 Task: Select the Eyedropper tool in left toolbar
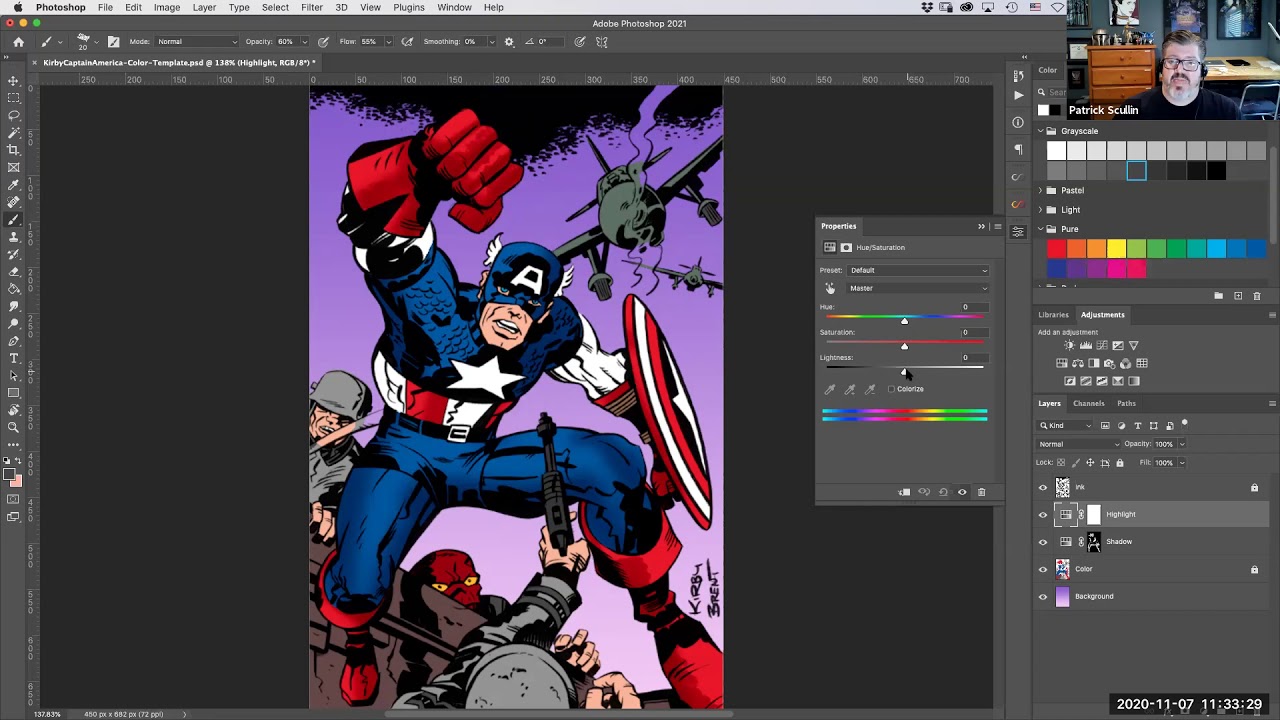click(x=13, y=184)
